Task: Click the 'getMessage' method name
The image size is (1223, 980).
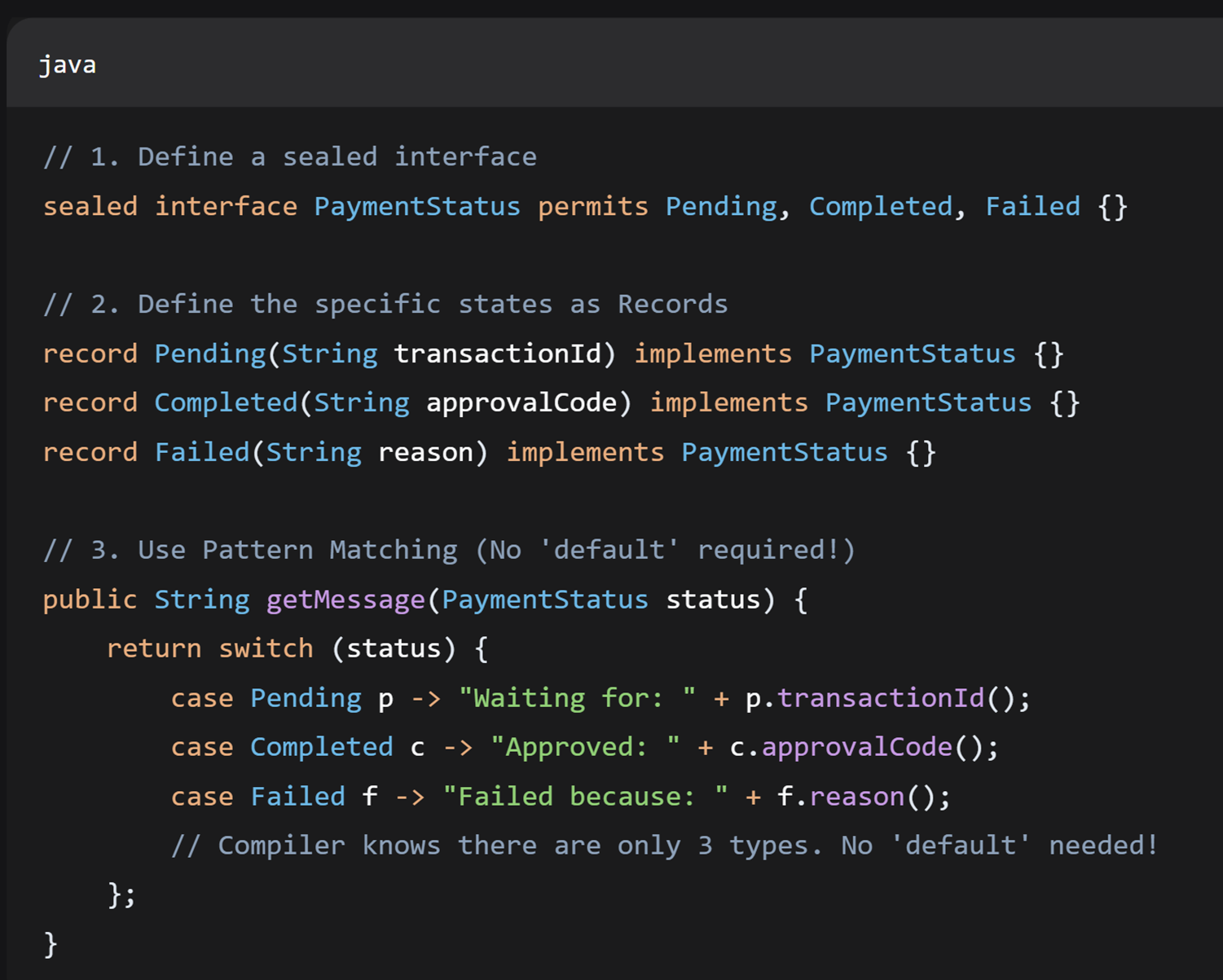Action: click(345, 600)
